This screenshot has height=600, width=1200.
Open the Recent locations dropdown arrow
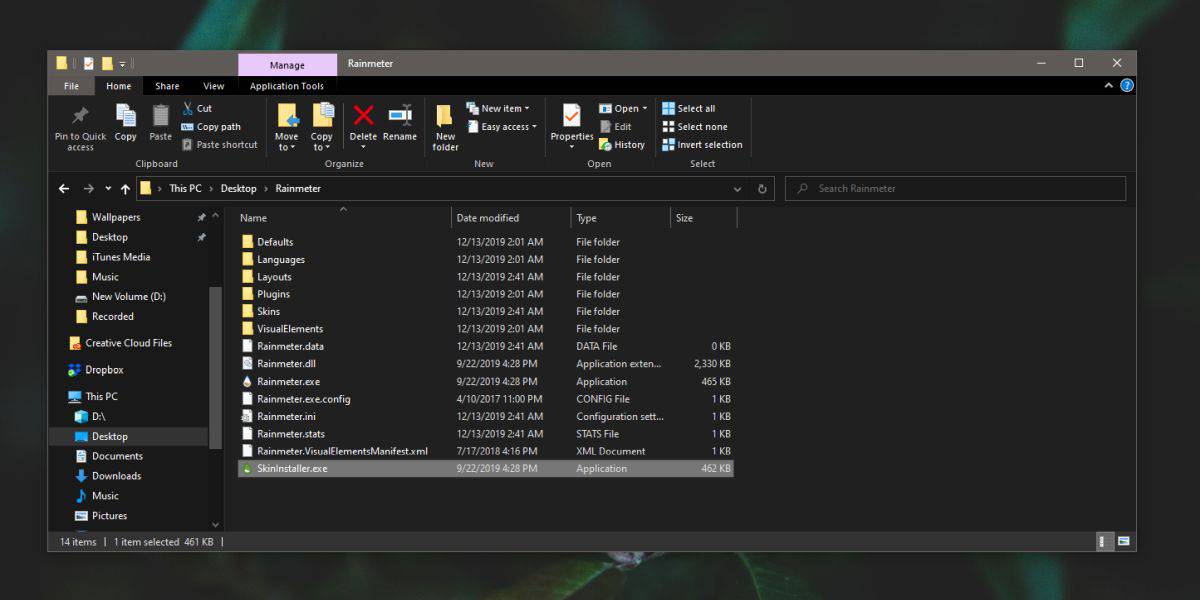(x=107, y=188)
